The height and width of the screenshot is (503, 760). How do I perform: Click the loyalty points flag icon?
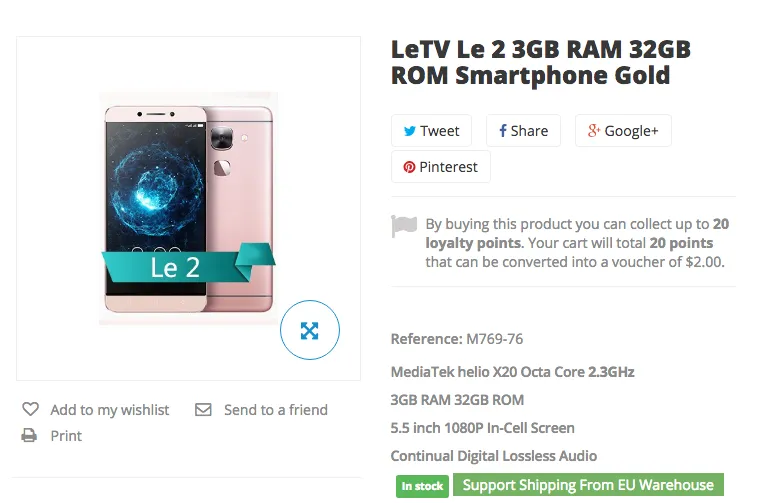404,227
